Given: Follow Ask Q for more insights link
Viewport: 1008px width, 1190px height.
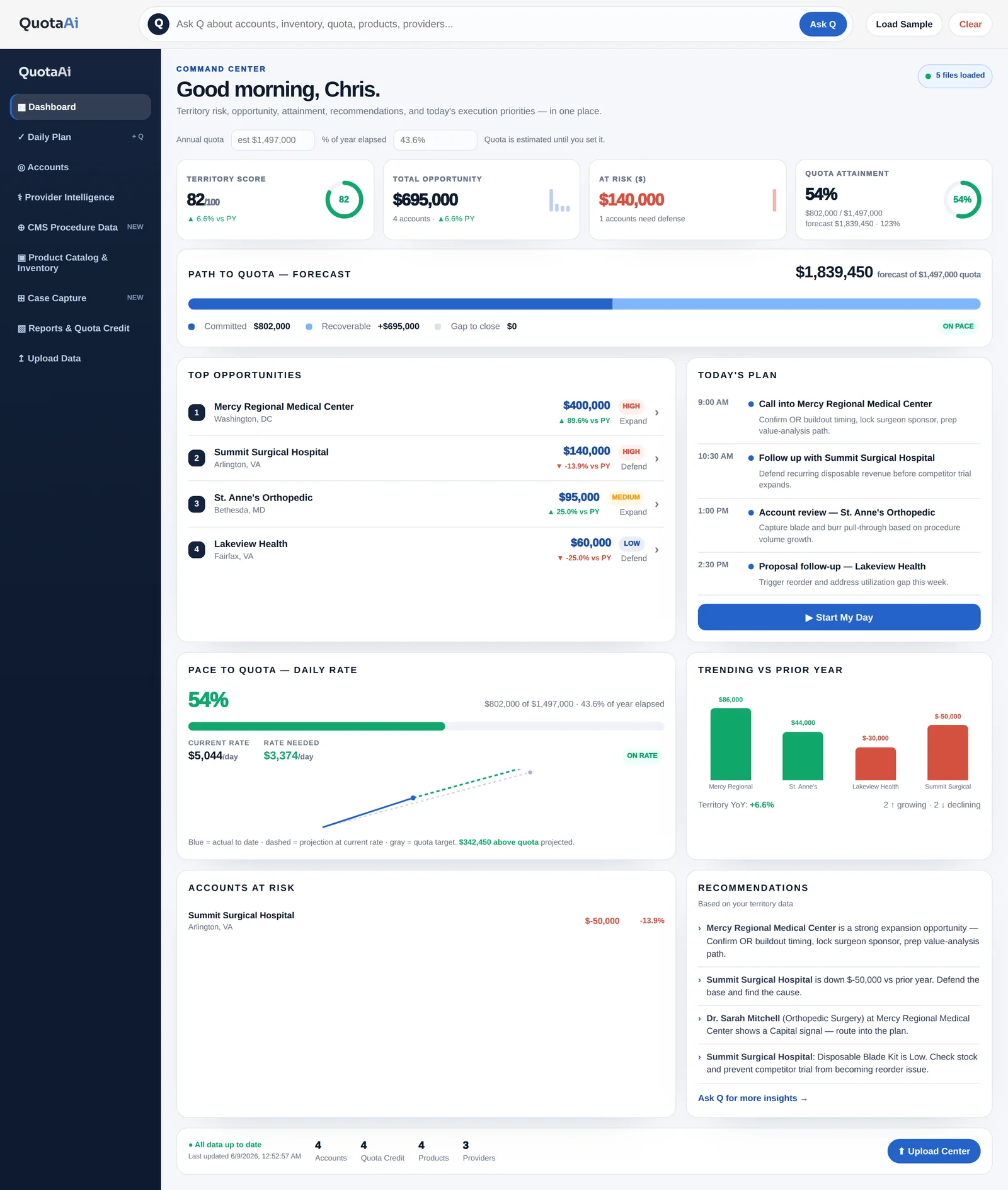Looking at the screenshot, I should [753, 1099].
